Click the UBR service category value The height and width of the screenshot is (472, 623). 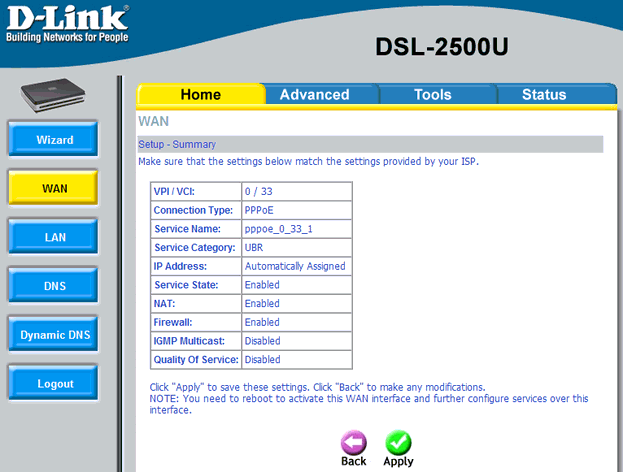click(254, 247)
